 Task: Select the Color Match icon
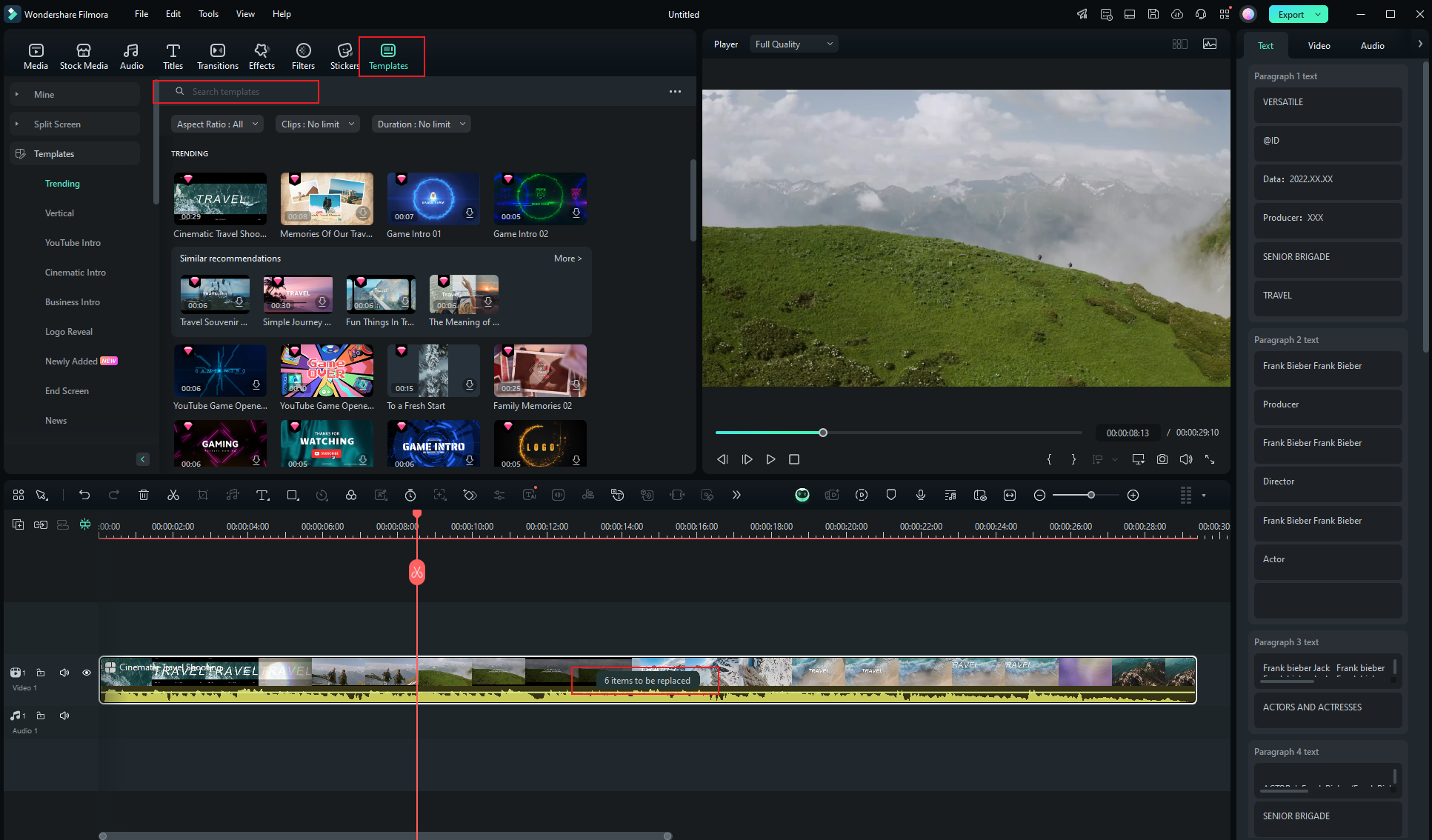pyautogui.click(x=352, y=495)
